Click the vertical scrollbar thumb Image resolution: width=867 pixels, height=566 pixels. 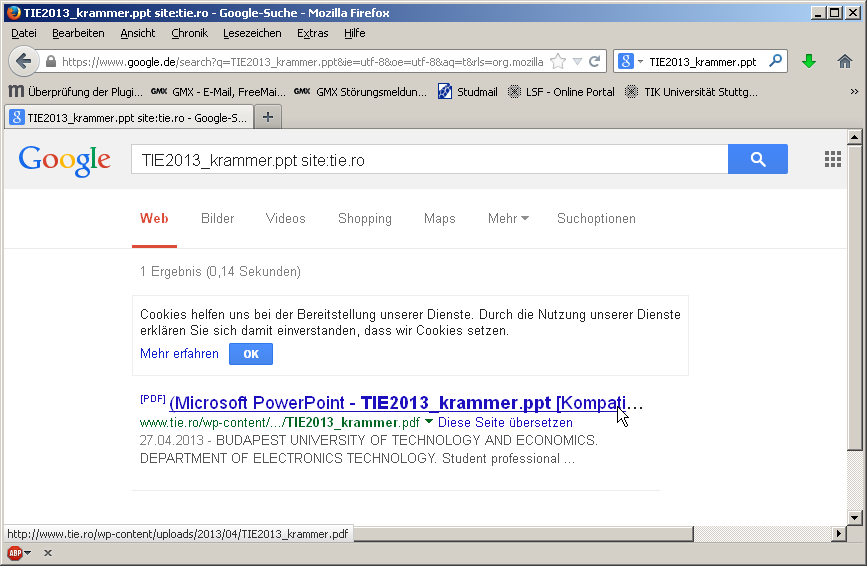pos(854,297)
